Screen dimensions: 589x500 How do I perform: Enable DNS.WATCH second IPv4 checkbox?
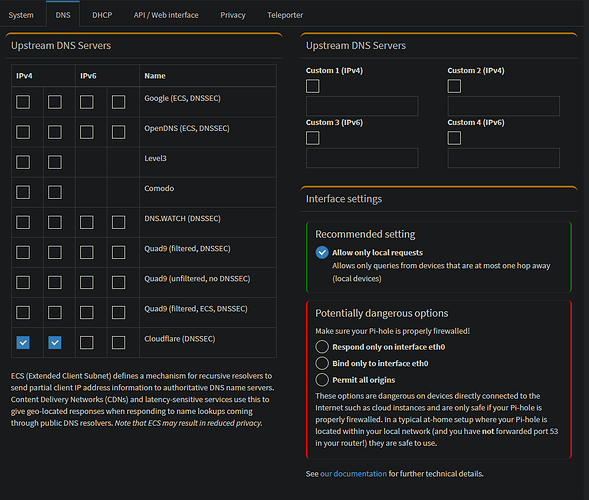55,222
